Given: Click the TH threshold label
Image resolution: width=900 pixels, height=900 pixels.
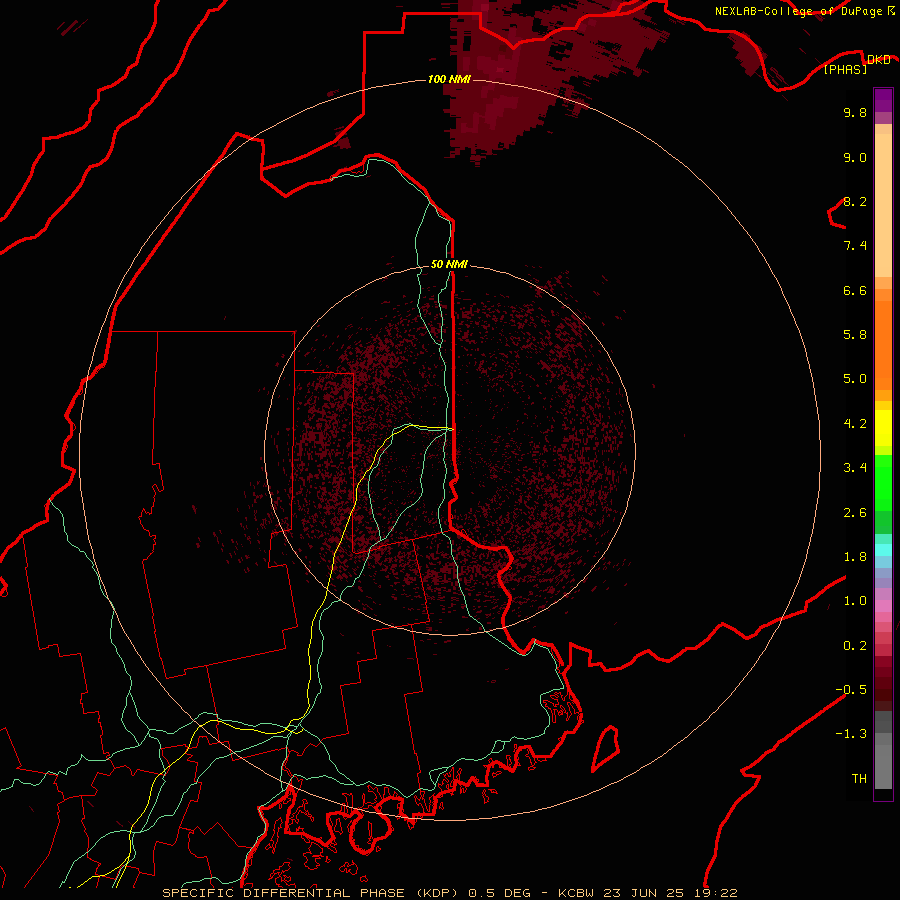Looking at the screenshot, I should [859, 779].
